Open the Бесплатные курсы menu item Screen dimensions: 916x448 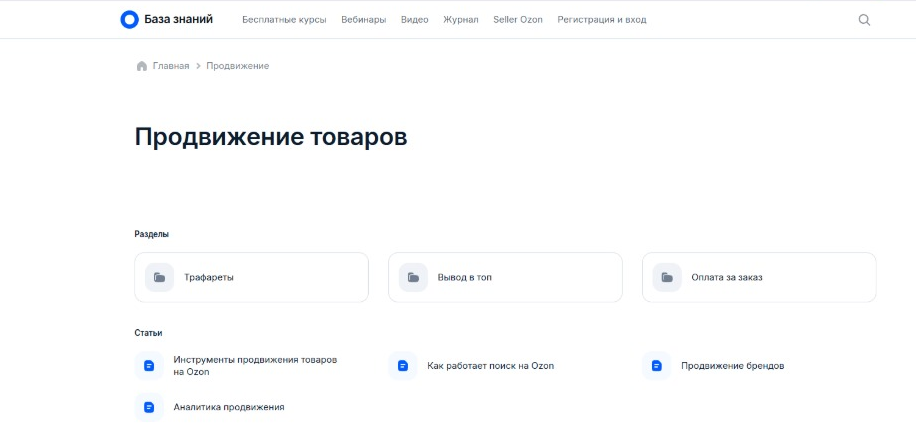click(x=284, y=20)
